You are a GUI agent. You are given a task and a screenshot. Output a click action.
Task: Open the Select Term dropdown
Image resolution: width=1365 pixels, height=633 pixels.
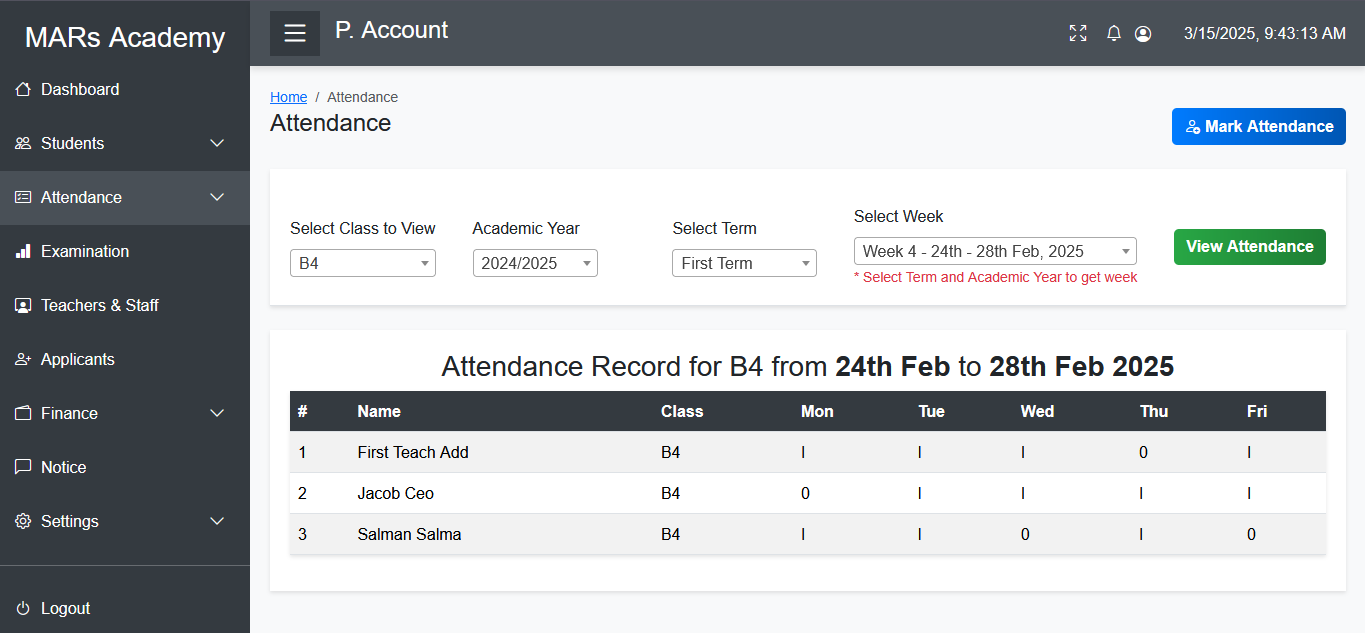click(744, 263)
